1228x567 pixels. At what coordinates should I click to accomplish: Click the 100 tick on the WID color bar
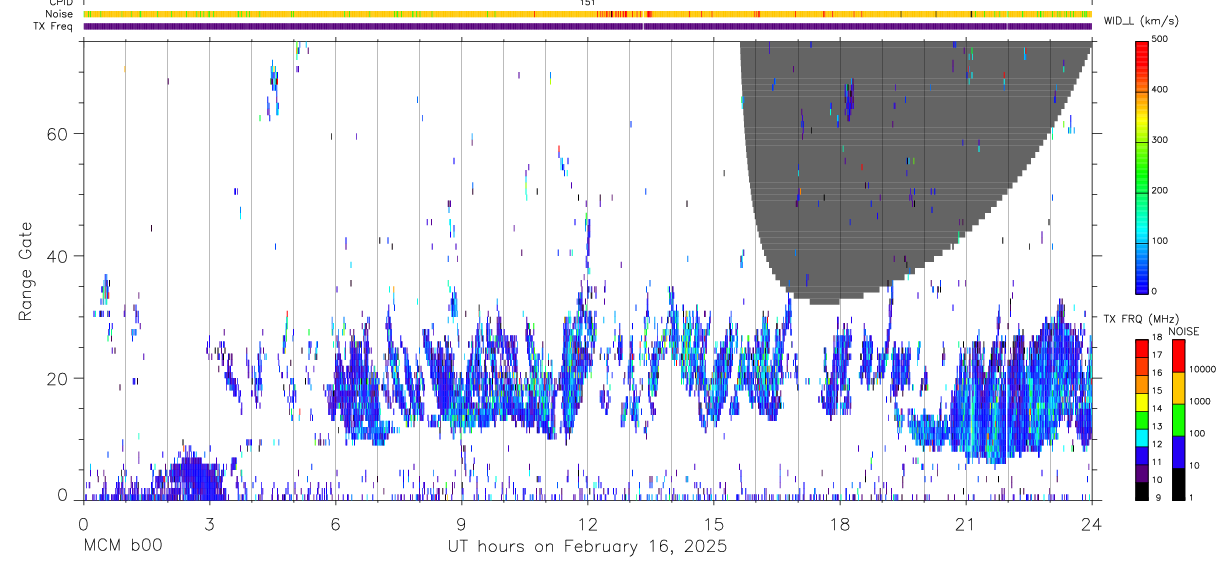tap(1160, 241)
